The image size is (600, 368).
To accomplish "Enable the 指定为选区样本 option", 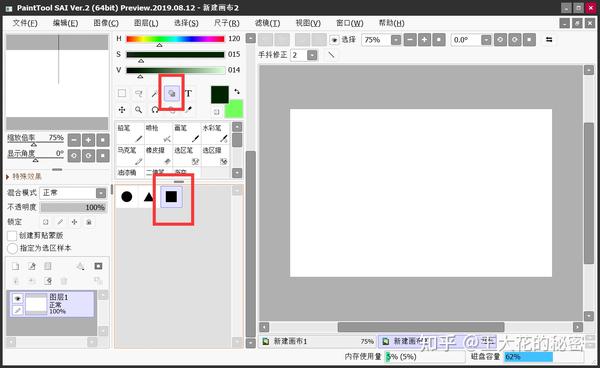I will point(12,248).
